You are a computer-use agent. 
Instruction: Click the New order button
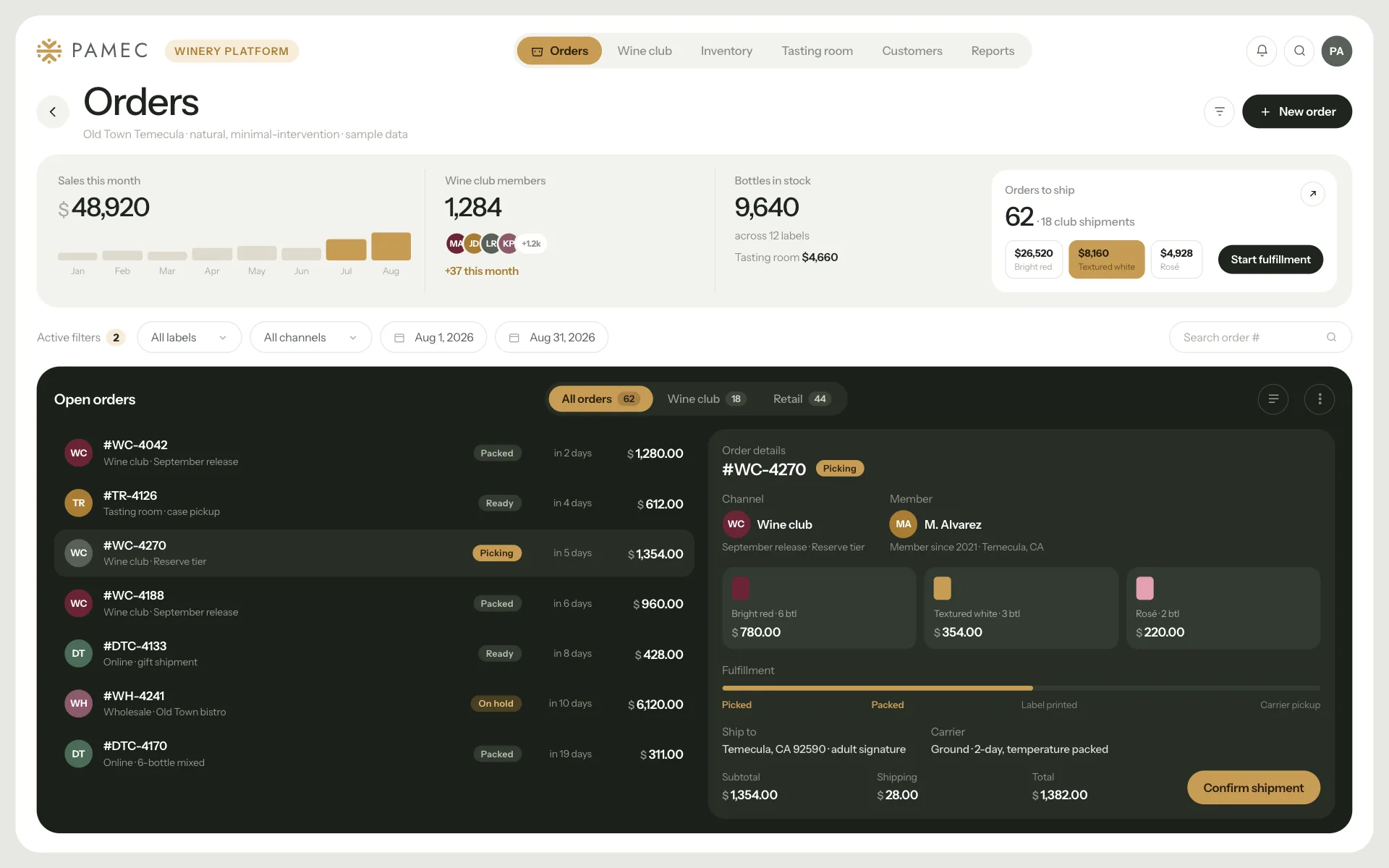click(x=1297, y=111)
